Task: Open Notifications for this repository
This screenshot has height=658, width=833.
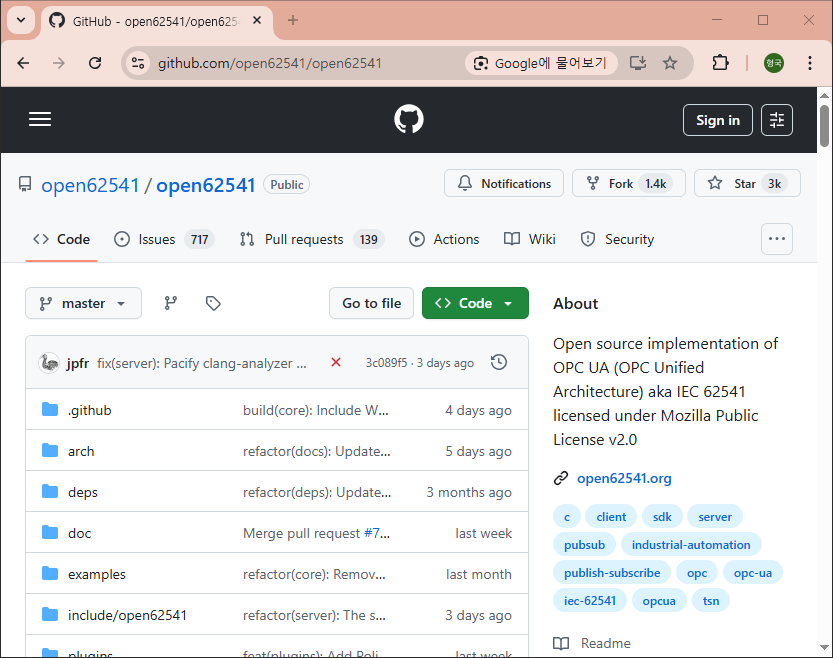Action: (x=504, y=183)
